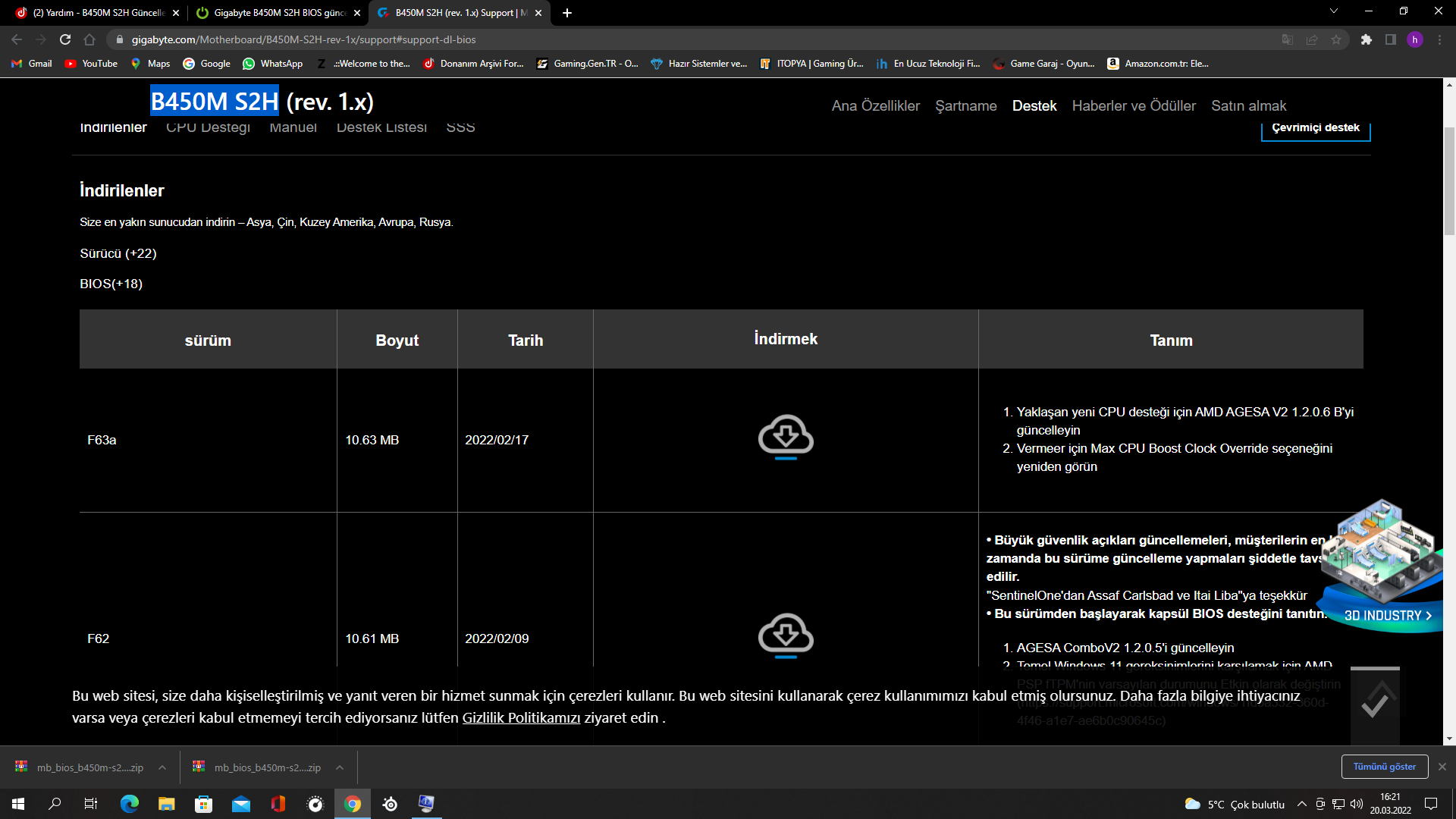Click Çevrimiçi destek button
This screenshot has height=819, width=1456.
point(1316,128)
